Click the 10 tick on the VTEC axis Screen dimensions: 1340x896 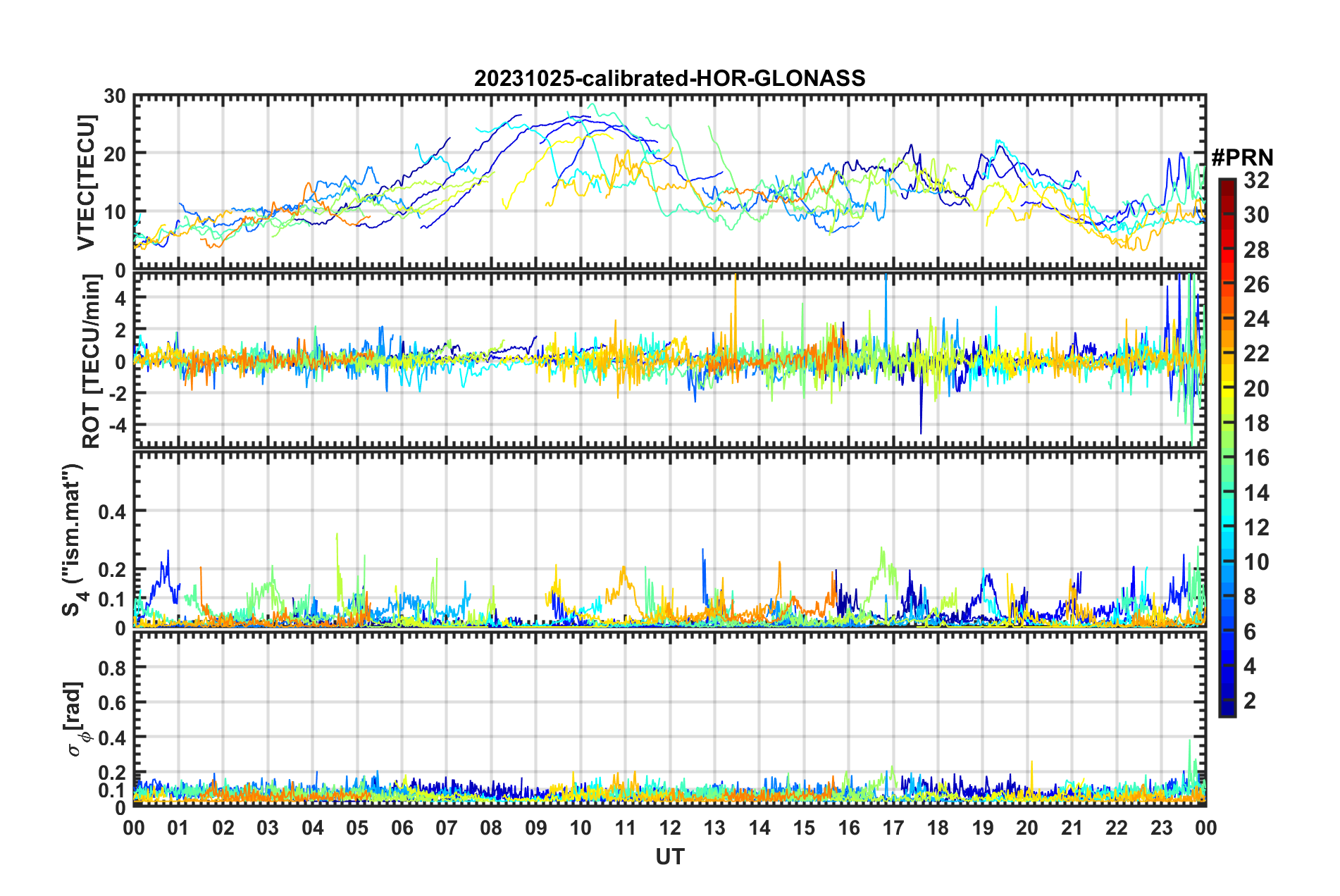point(115,212)
